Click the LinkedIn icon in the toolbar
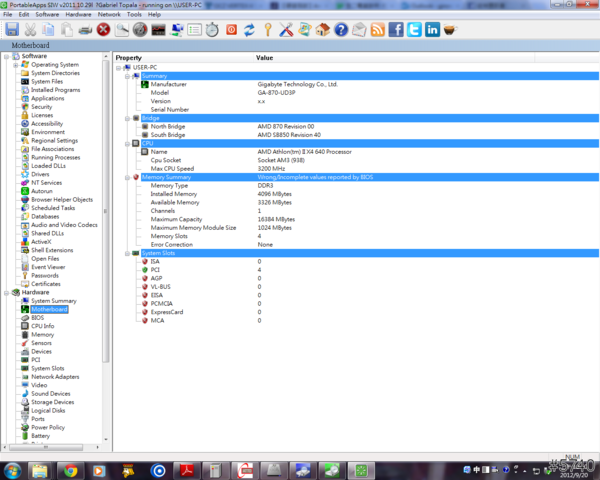The width and height of the screenshot is (600, 480). tap(431, 30)
